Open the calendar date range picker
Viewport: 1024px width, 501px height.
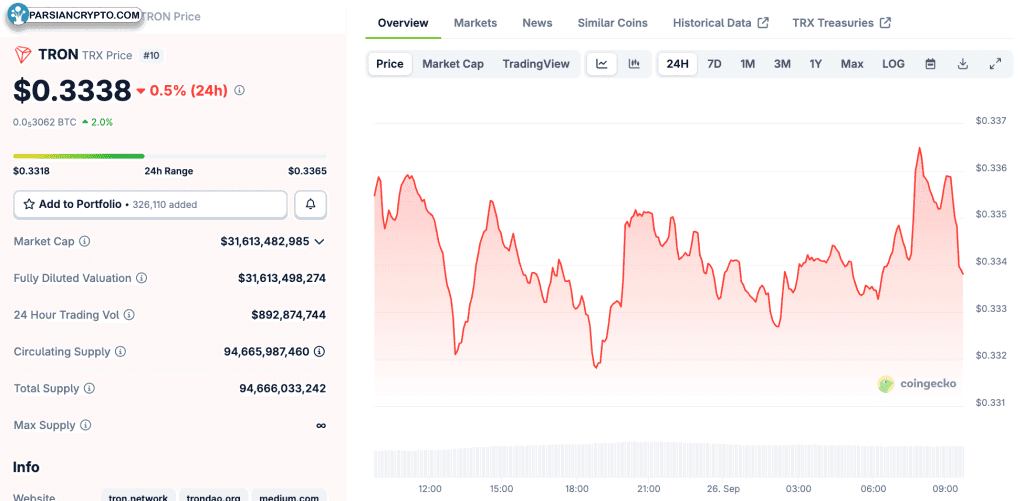(931, 64)
